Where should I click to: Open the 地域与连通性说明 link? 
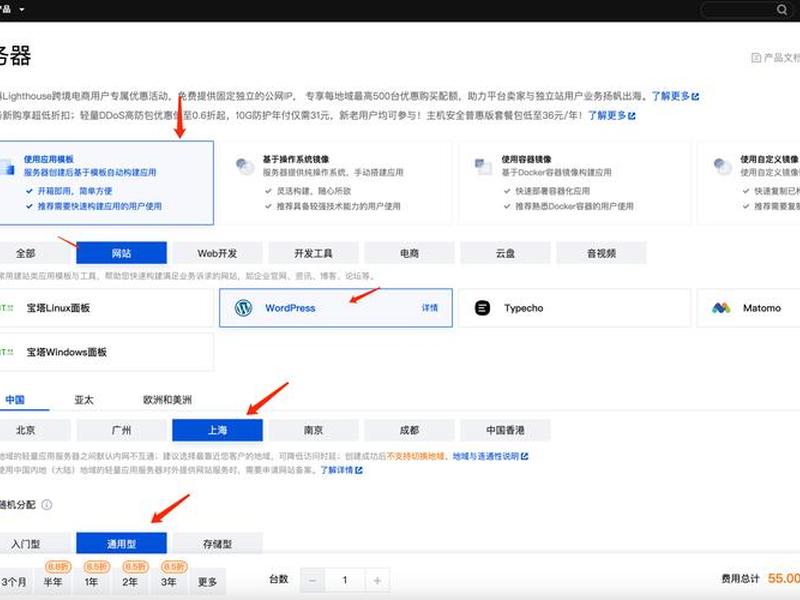[490, 456]
